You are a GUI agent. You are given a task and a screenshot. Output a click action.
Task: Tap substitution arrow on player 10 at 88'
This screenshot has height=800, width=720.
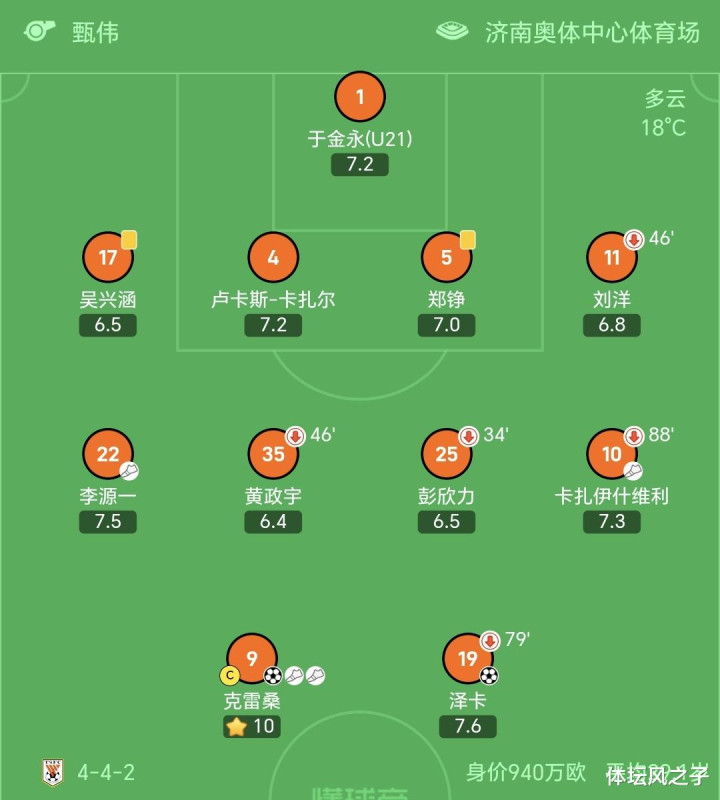click(634, 436)
